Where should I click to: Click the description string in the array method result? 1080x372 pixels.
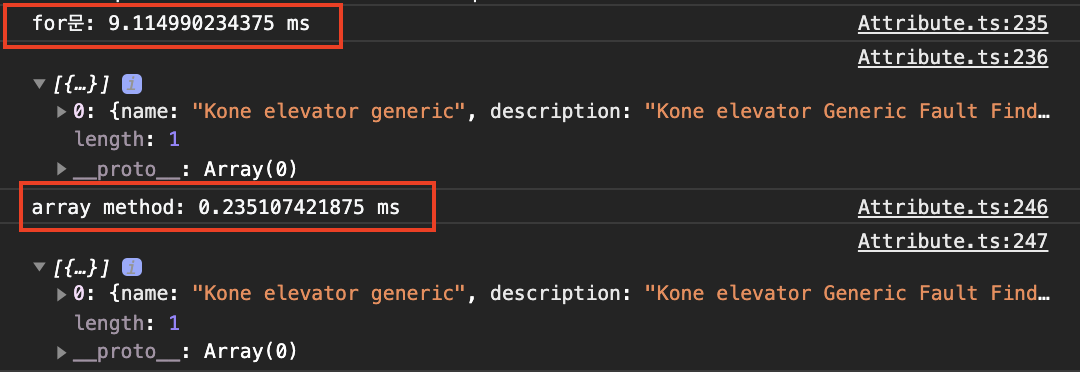[847, 294]
